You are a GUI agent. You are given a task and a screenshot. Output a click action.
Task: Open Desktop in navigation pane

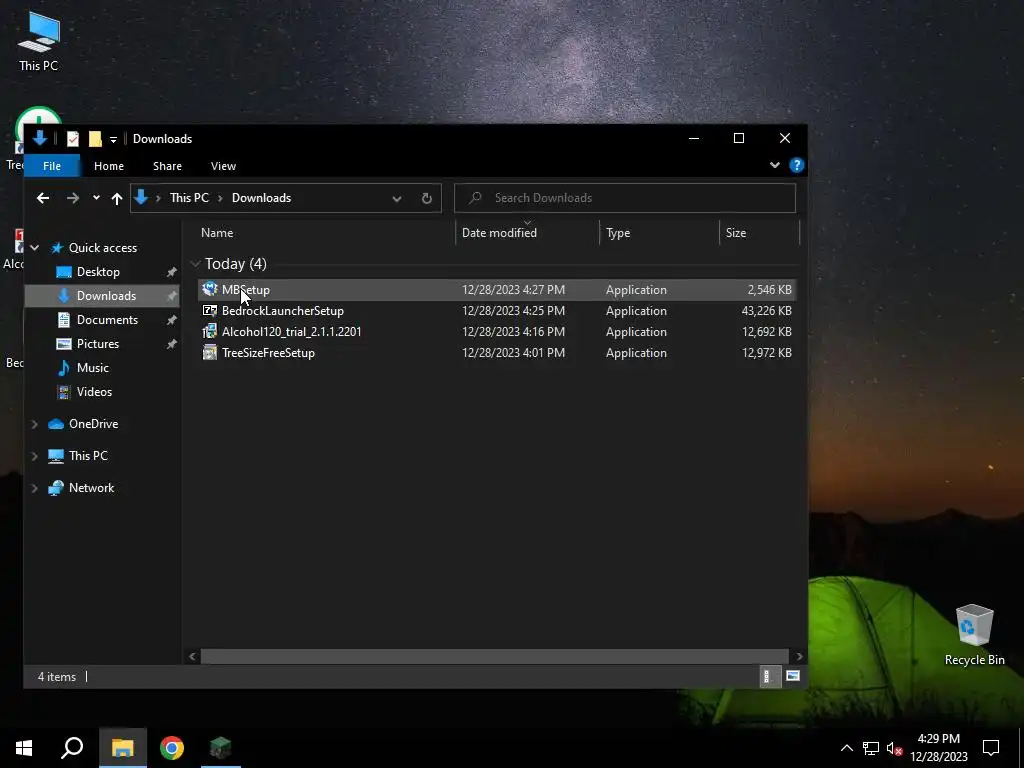(x=98, y=272)
